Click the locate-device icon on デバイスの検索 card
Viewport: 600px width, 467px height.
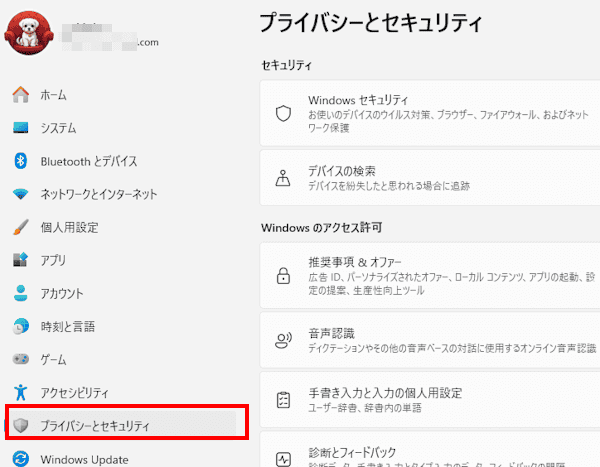[x=283, y=178]
